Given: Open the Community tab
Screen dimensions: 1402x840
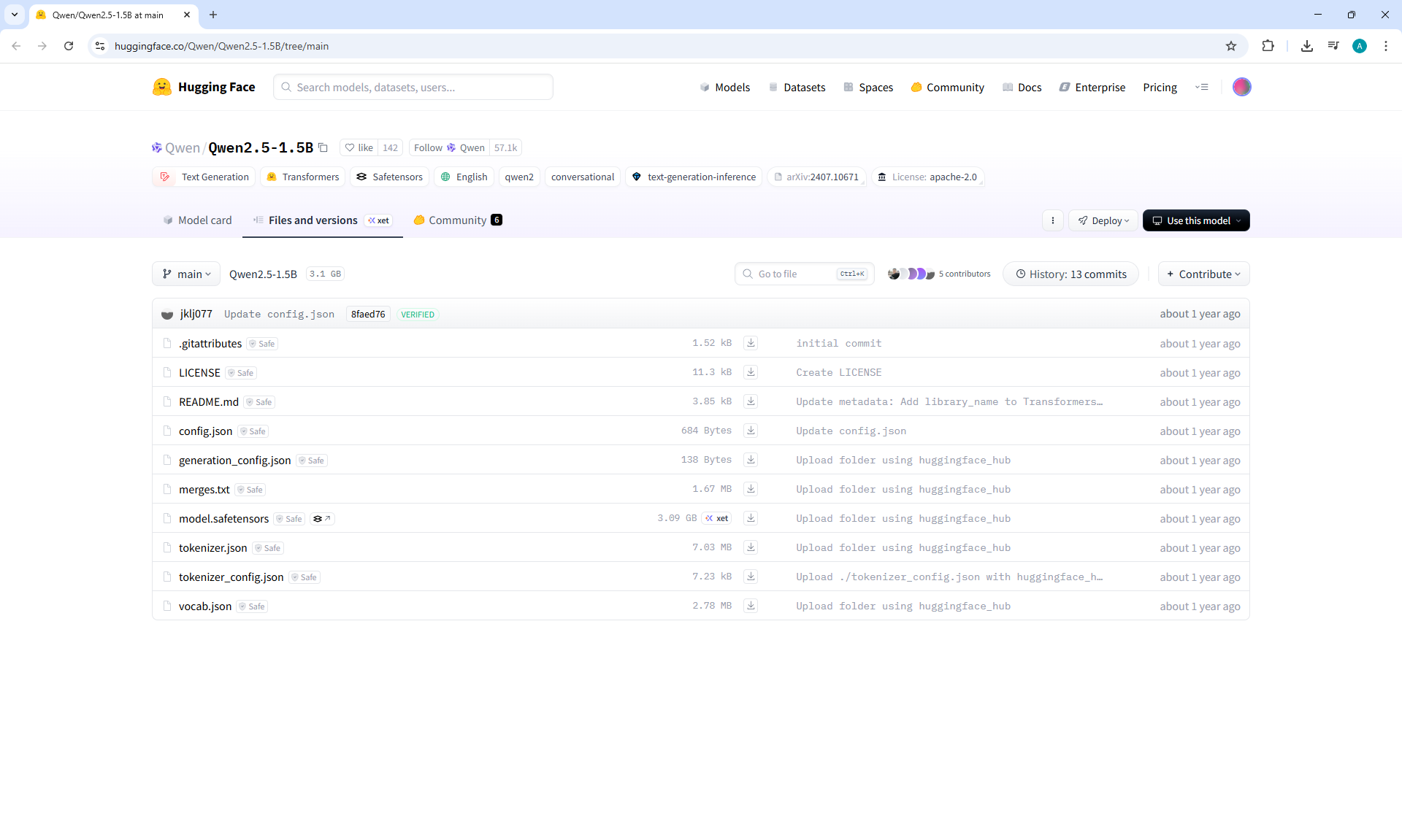Looking at the screenshot, I should pos(457,220).
